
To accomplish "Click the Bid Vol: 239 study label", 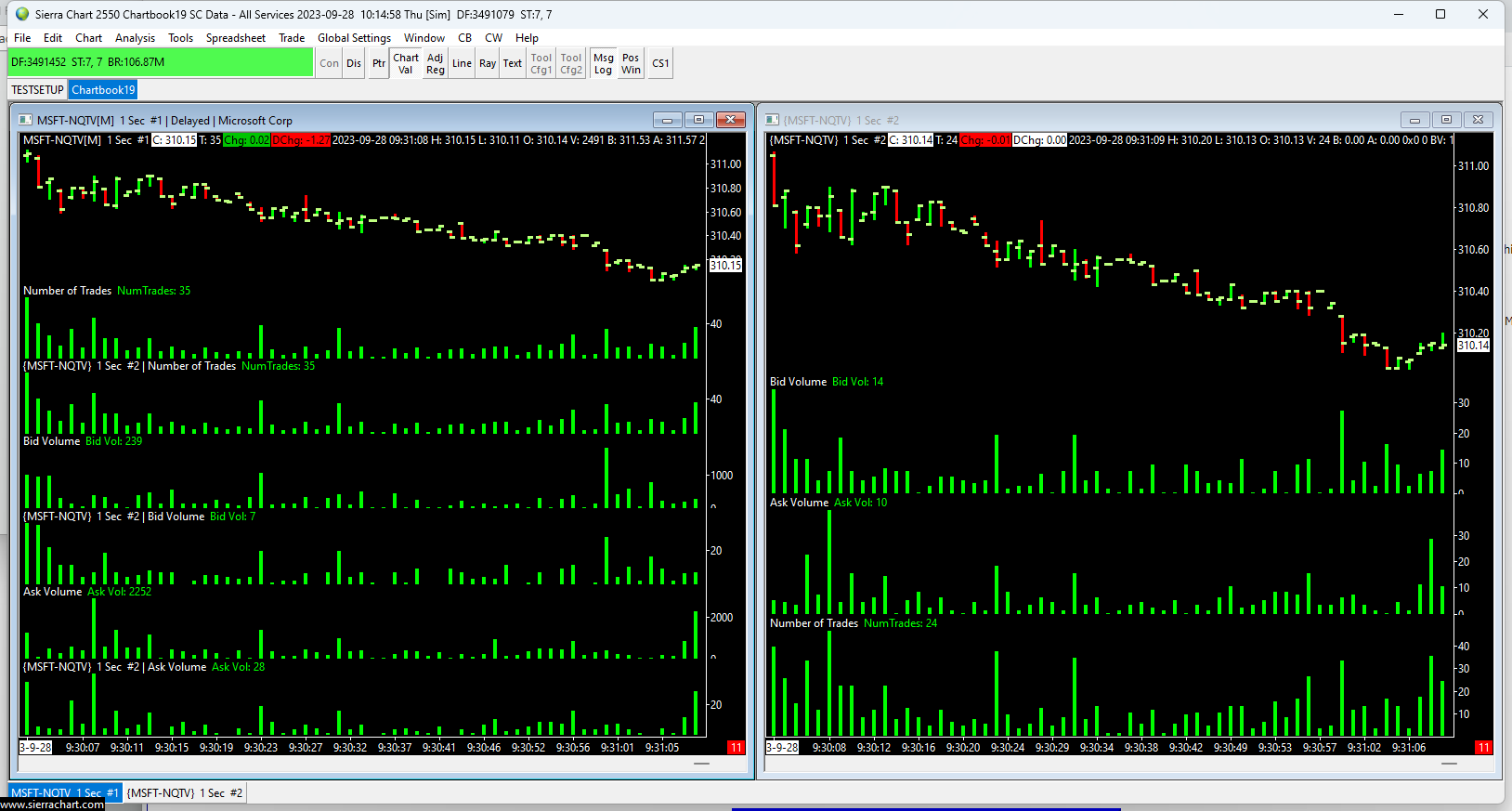I will (x=114, y=441).
